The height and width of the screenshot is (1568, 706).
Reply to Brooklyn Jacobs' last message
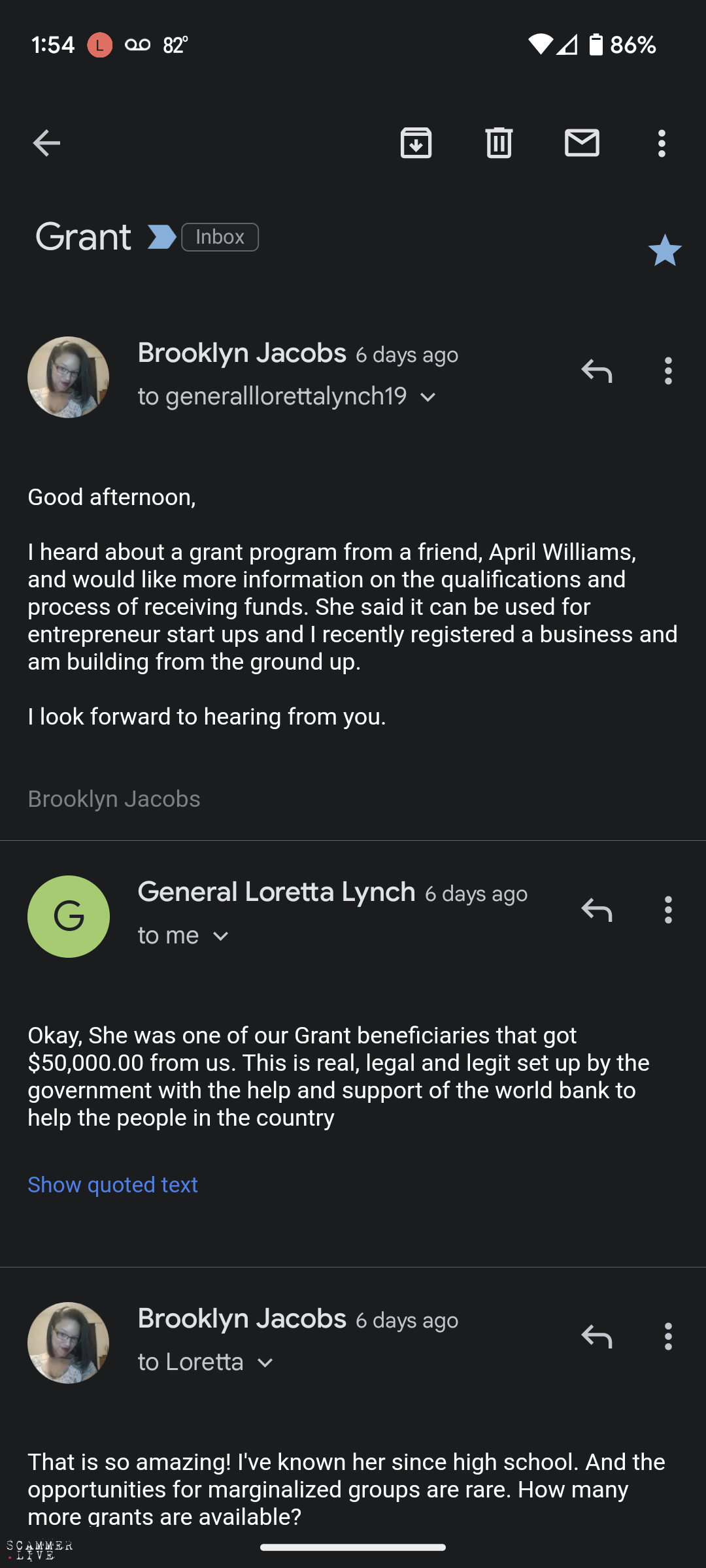coord(596,1337)
